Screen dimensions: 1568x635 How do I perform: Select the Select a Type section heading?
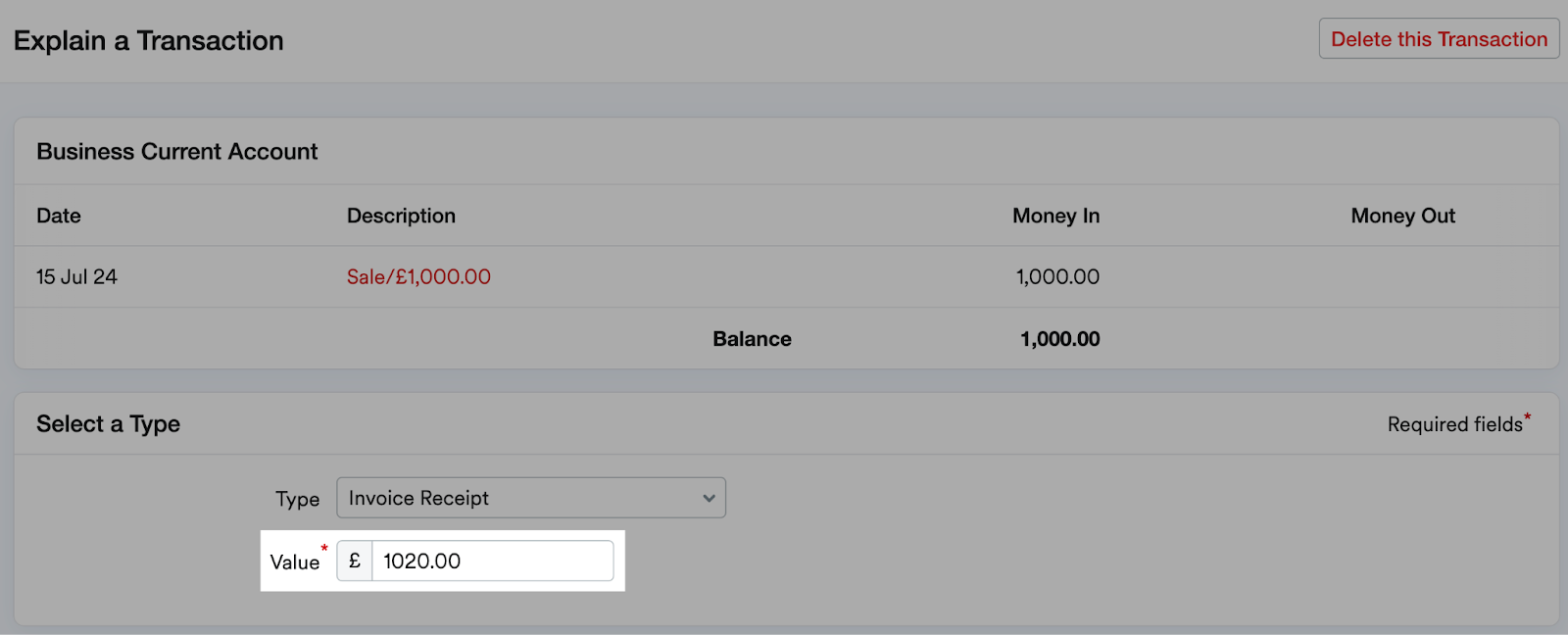click(x=108, y=423)
